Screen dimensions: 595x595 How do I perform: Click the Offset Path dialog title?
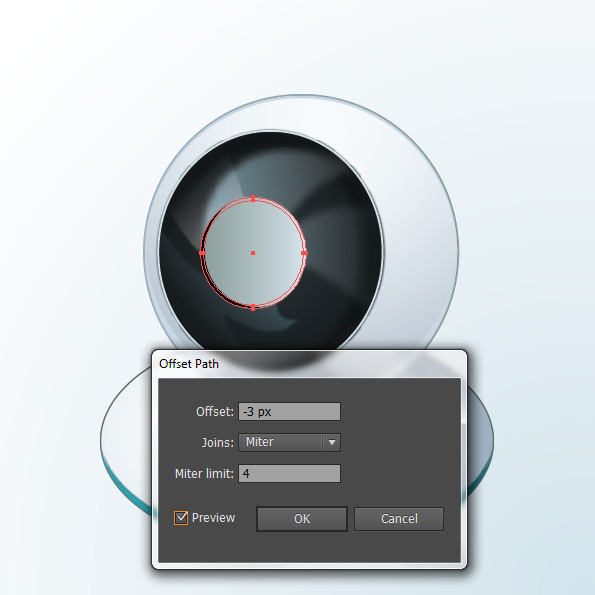189,364
